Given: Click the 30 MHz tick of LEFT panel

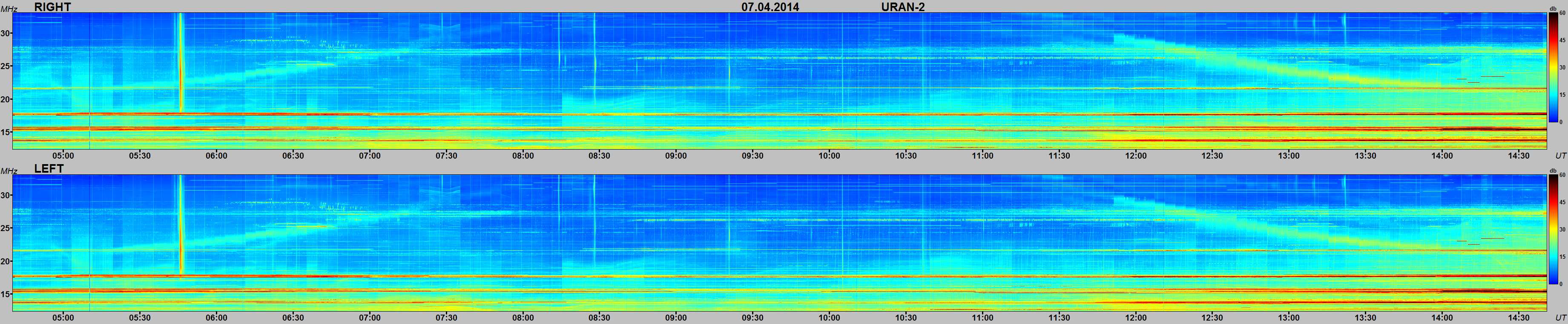Looking at the screenshot, I should click(6, 196).
